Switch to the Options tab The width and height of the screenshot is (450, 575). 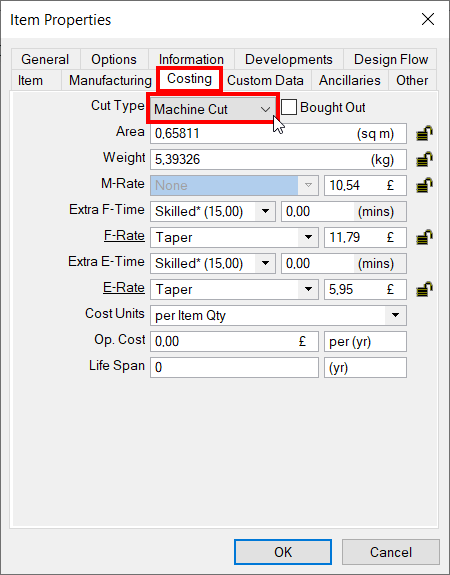114,59
